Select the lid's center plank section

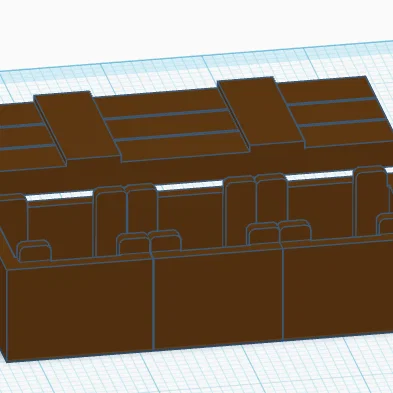click(x=171, y=124)
